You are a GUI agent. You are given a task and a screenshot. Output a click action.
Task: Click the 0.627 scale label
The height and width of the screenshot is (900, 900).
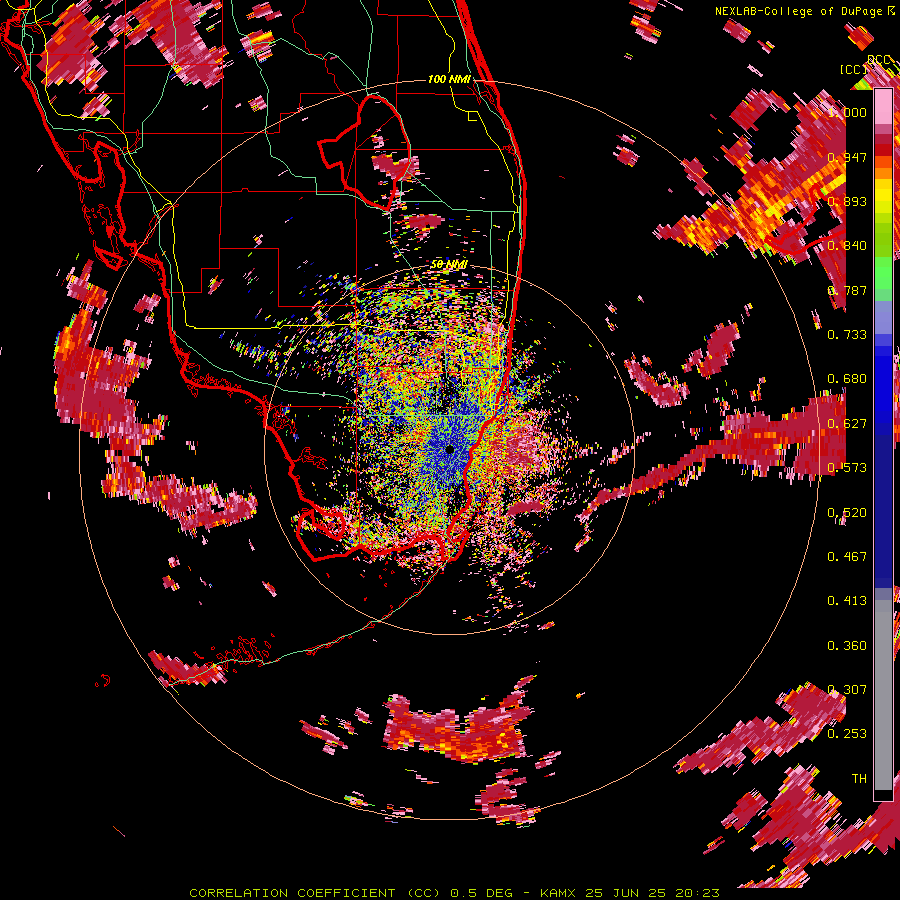click(847, 424)
